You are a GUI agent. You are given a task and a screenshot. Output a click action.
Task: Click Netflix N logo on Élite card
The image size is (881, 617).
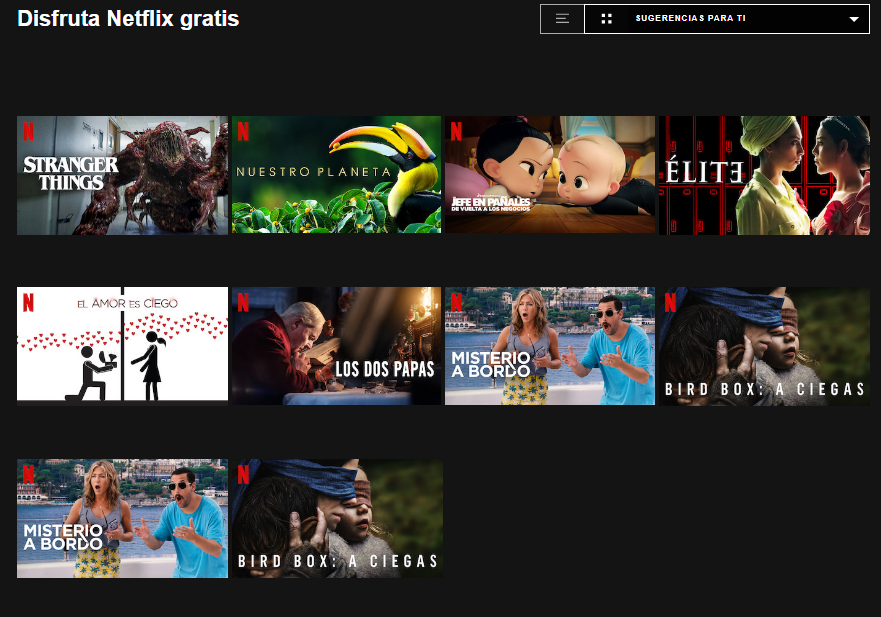670,130
